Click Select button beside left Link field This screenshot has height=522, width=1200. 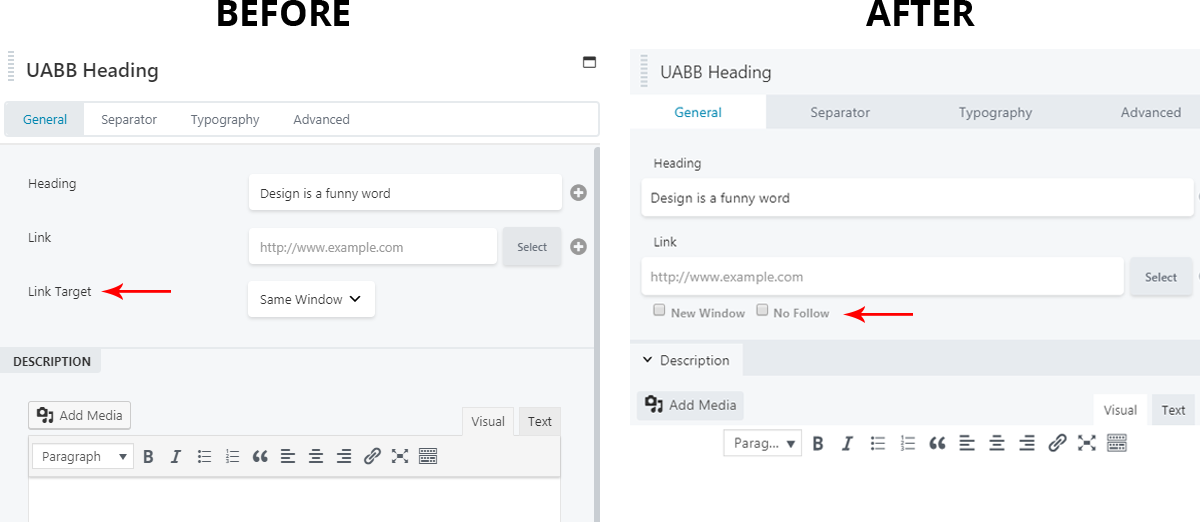pyautogui.click(x=532, y=247)
